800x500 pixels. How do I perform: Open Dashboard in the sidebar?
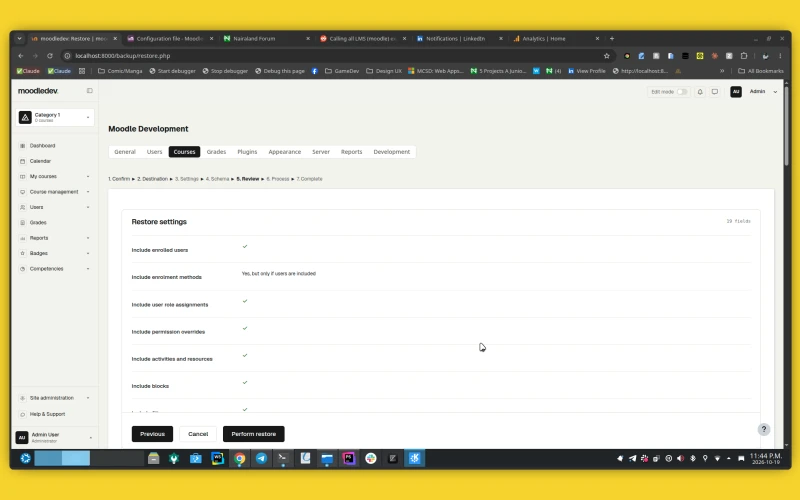point(42,145)
